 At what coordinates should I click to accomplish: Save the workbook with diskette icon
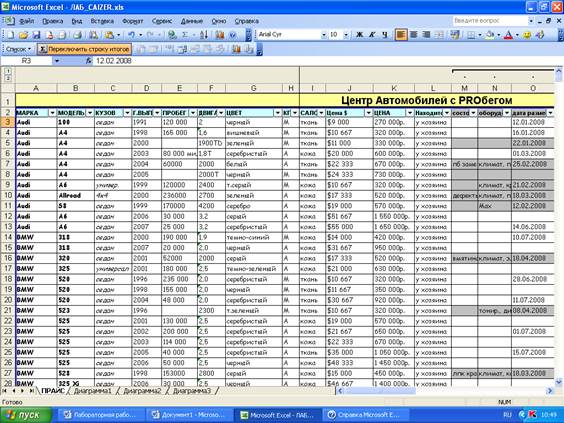(36, 35)
